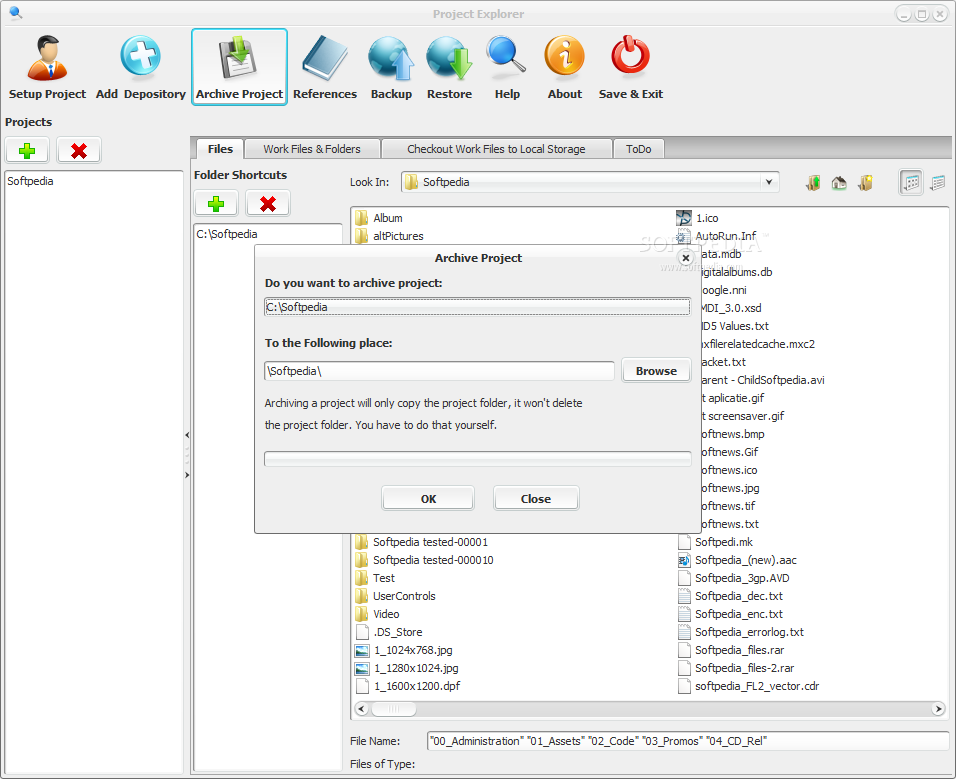Select the Softpedia_errorlog.txt file
The image size is (956, 779).
pyautogui.click(x=741, y=632)
